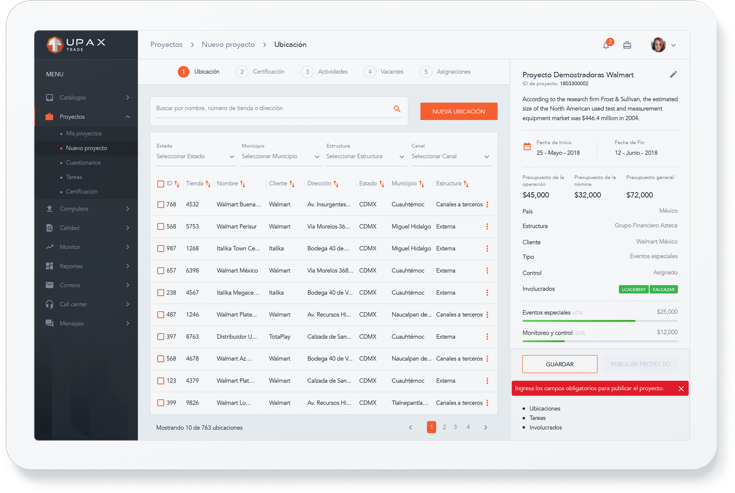Open row options for Walmart México row
The image size is (735, 493).
click(488, 270)
